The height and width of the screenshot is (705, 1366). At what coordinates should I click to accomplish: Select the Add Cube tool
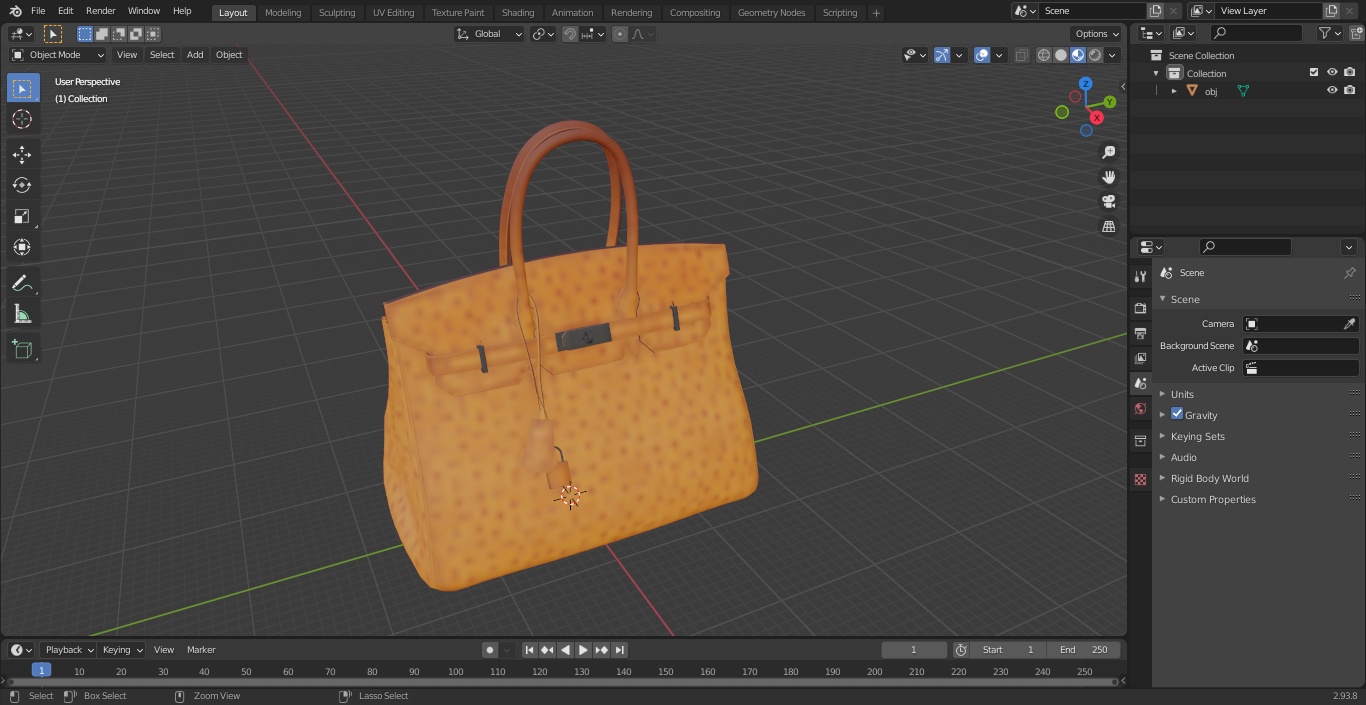point(22,349)
